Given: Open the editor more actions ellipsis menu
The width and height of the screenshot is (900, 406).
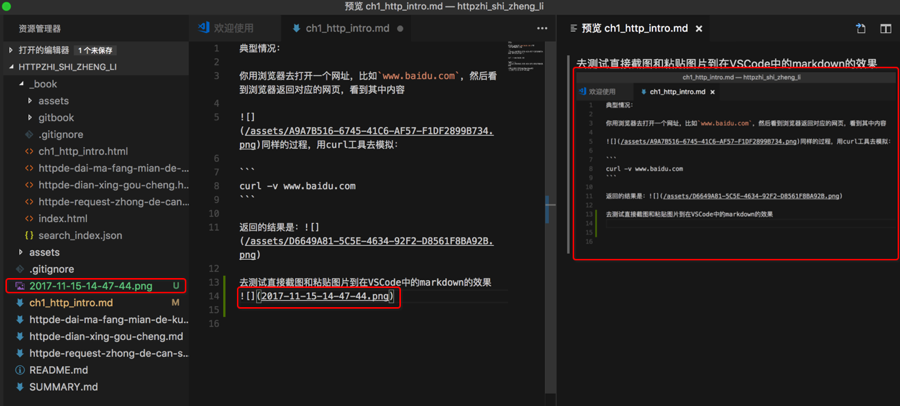Looking at the screenshot, I should tap(542, 28).
